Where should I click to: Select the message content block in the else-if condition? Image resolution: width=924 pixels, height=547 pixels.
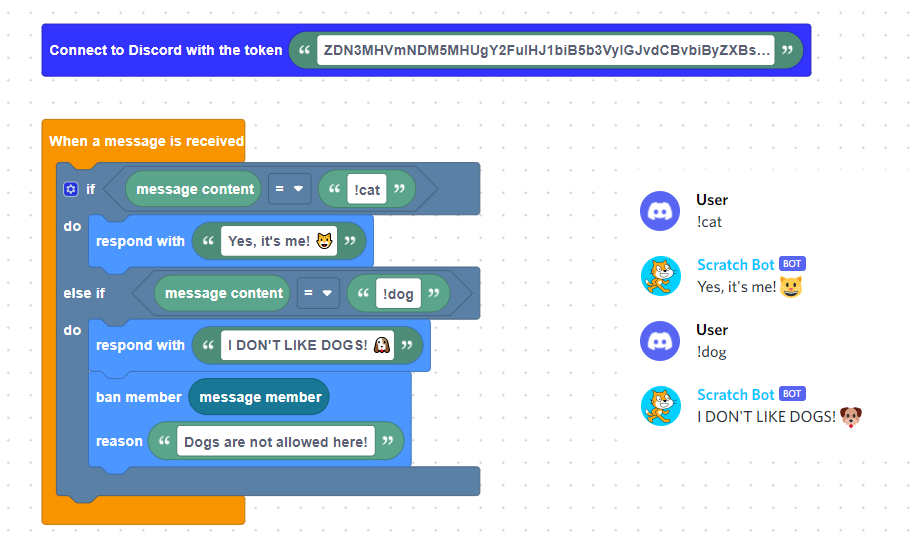click(223, 293)
